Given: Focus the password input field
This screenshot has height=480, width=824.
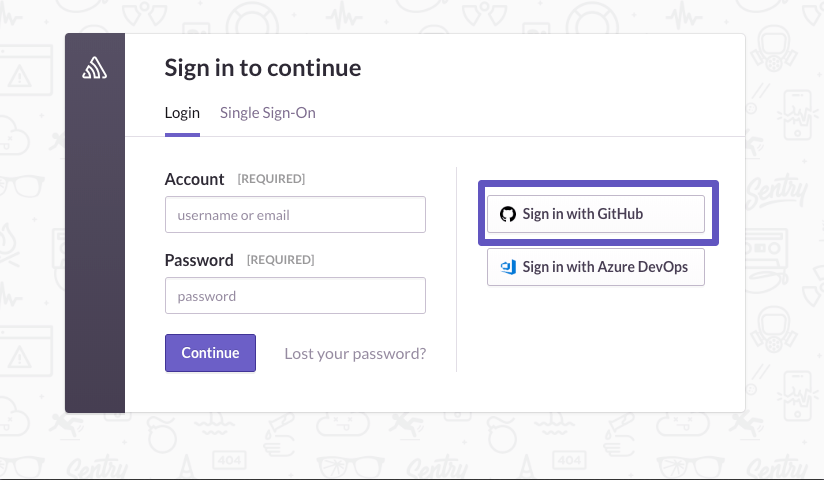Looking at the screenshot, I should 295,296.
